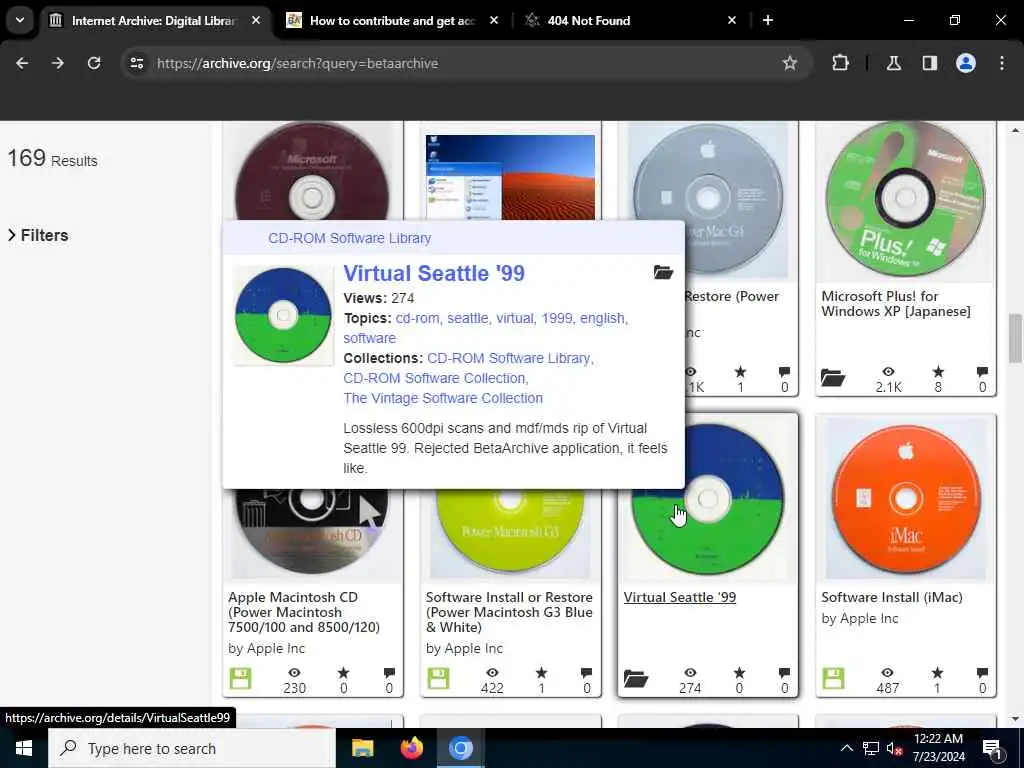Close the How to contribute tab
The image size is (1024, 768).
pos(494,20)
